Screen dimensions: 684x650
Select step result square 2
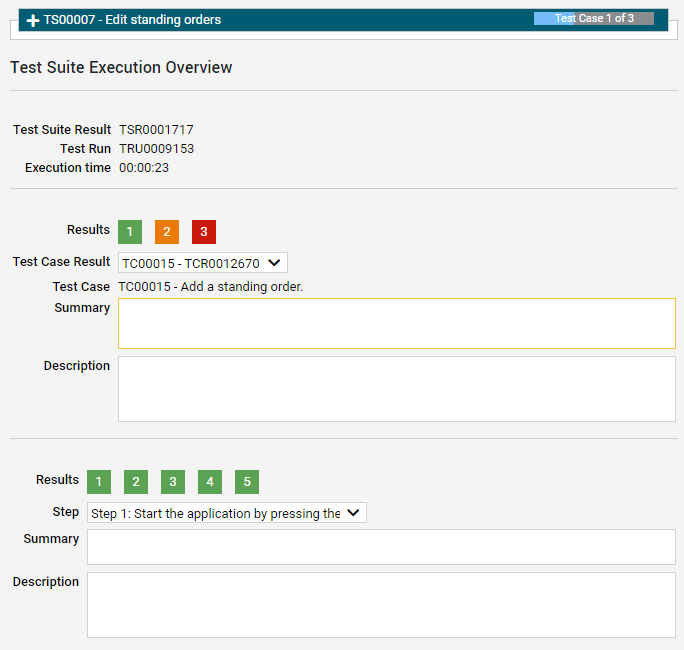(136, 482)
